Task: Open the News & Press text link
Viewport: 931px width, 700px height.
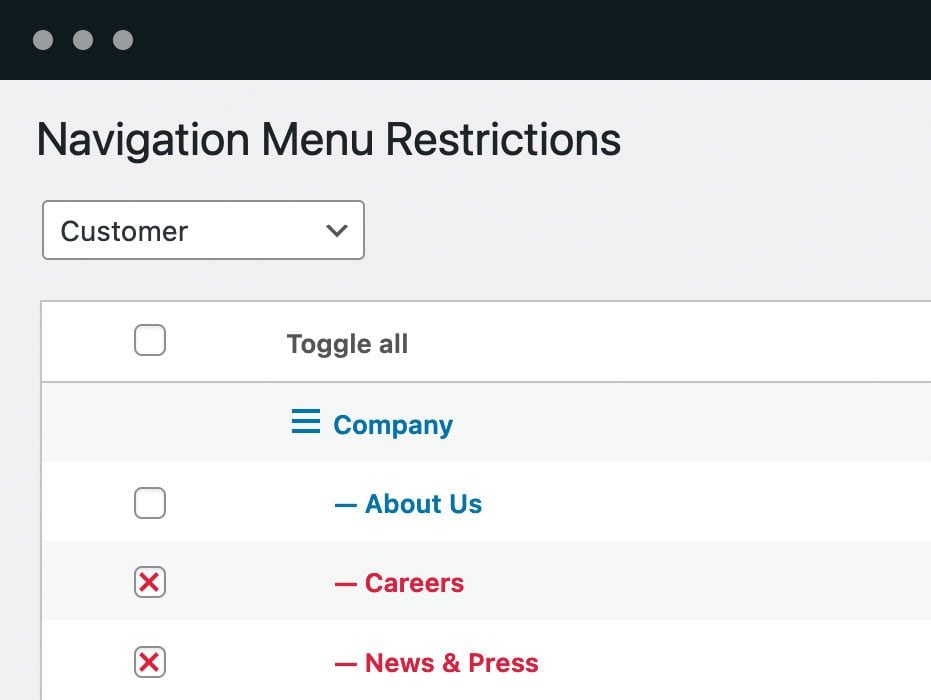Action: (451, 663)
